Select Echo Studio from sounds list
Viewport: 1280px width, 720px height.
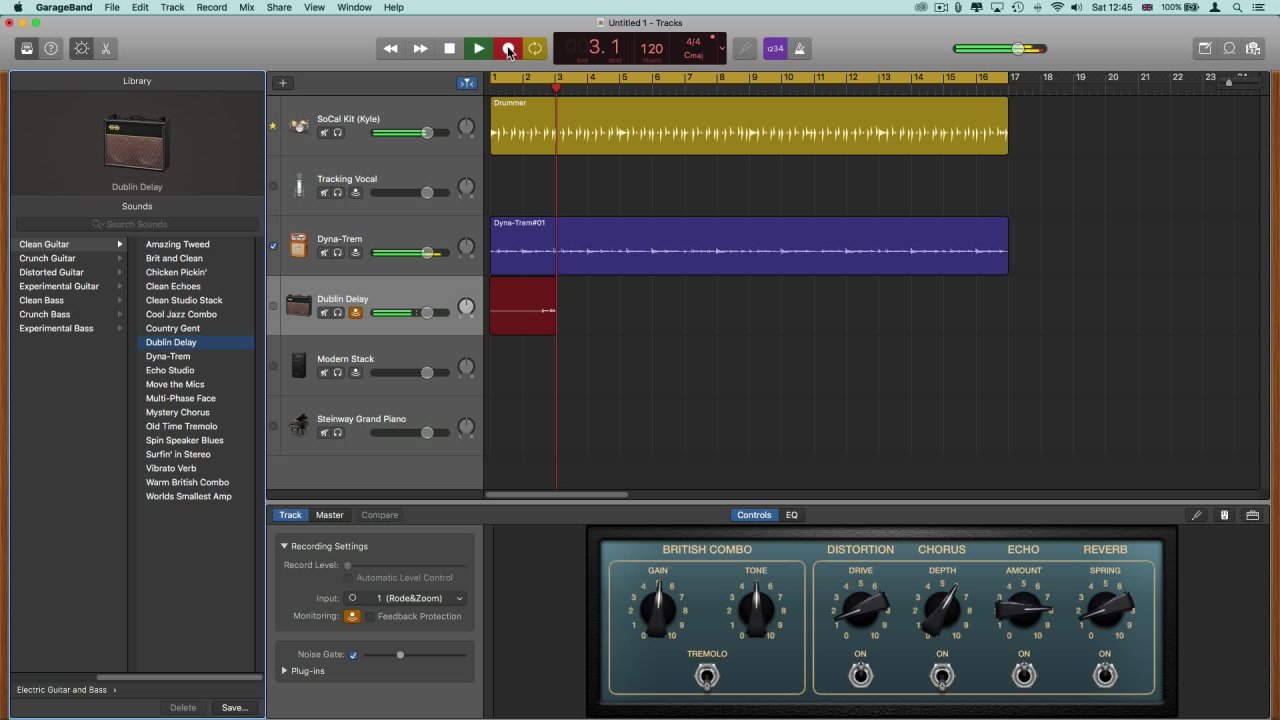(170, 370)
